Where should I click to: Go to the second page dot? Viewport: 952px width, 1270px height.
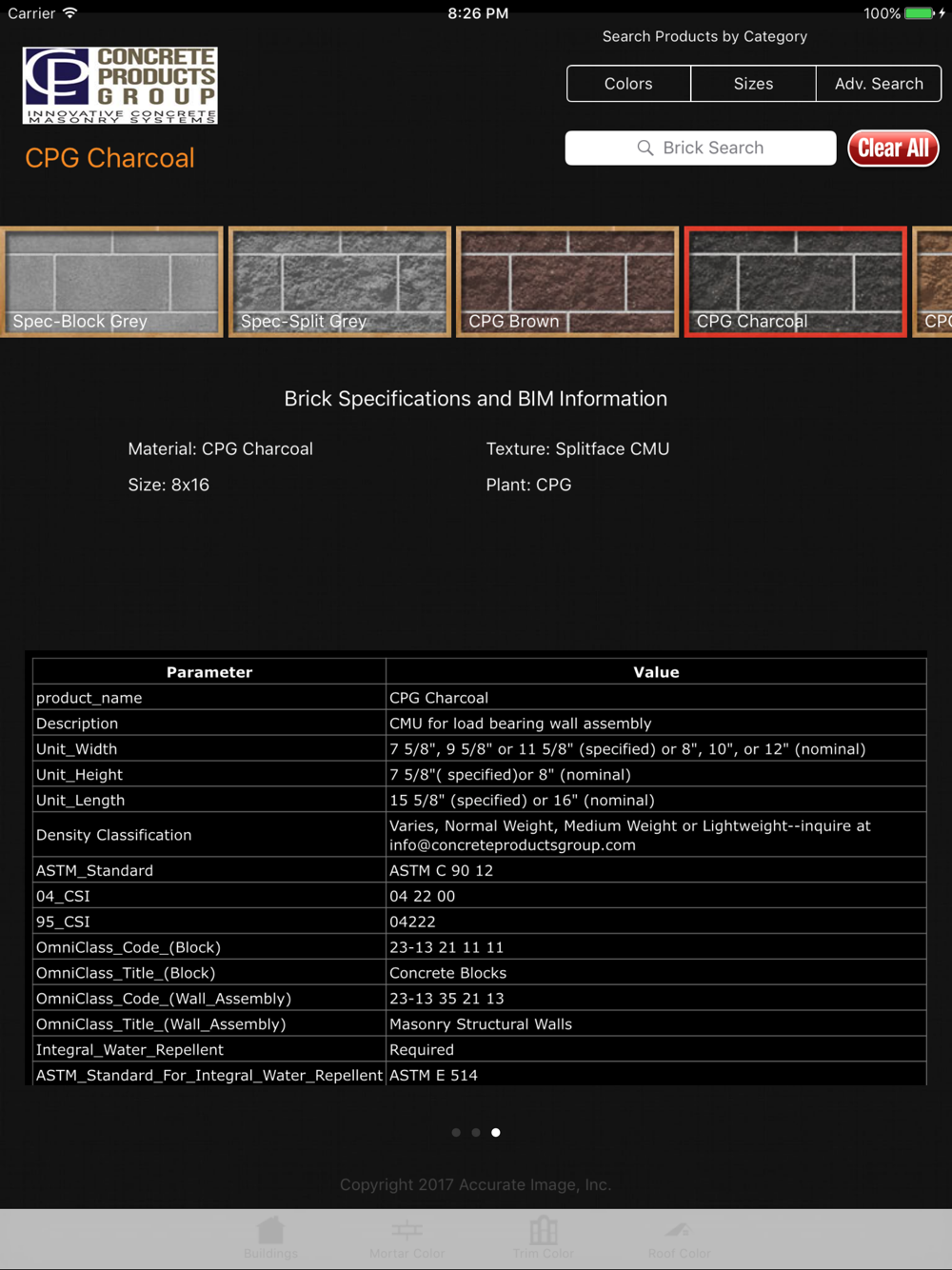coord(476,1133)
